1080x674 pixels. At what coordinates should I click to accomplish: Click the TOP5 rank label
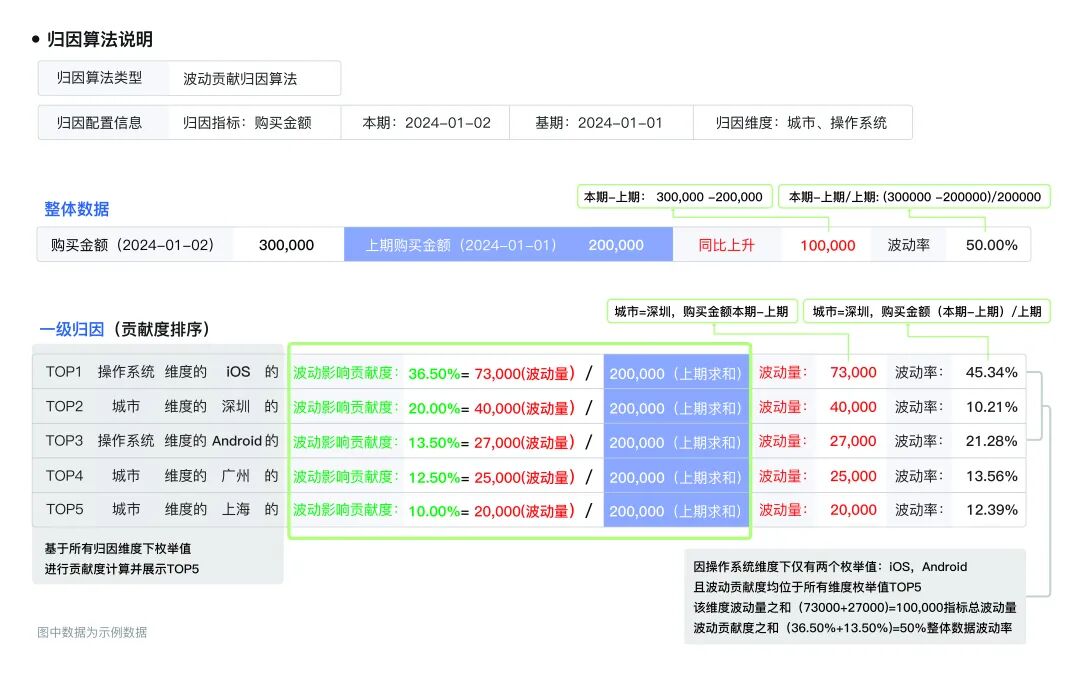(x=64, y=509)
